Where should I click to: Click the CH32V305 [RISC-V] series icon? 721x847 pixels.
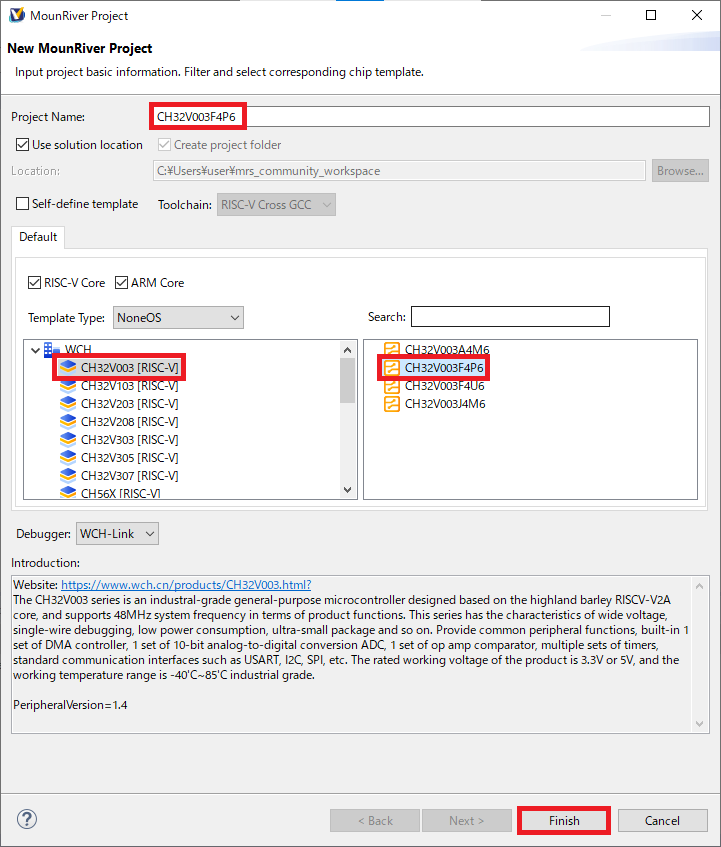tap(68, 458)
